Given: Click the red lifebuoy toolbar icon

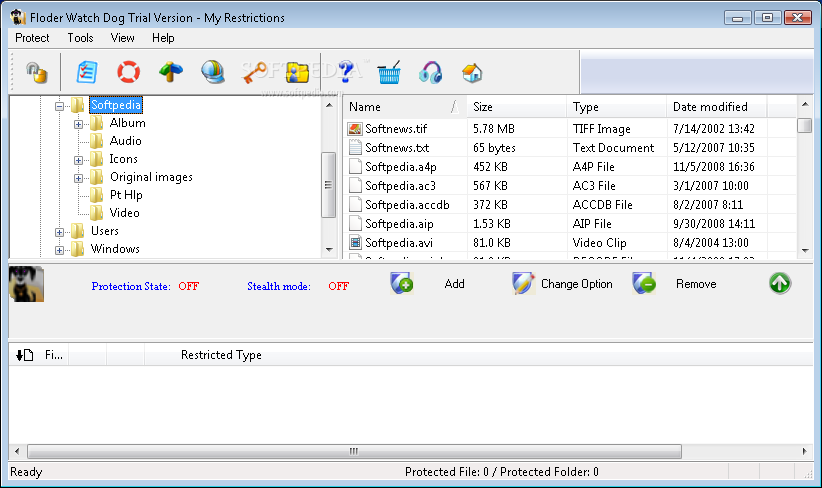Looking at the screenshot, I should (x=128, y=72).
